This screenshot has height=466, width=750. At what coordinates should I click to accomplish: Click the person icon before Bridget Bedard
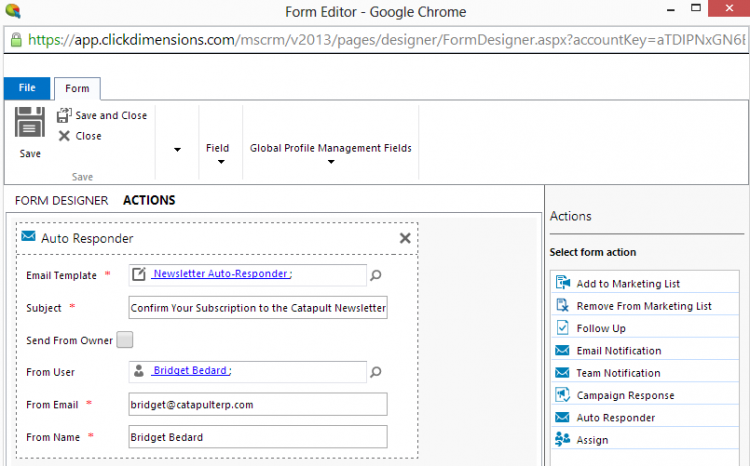139,370
